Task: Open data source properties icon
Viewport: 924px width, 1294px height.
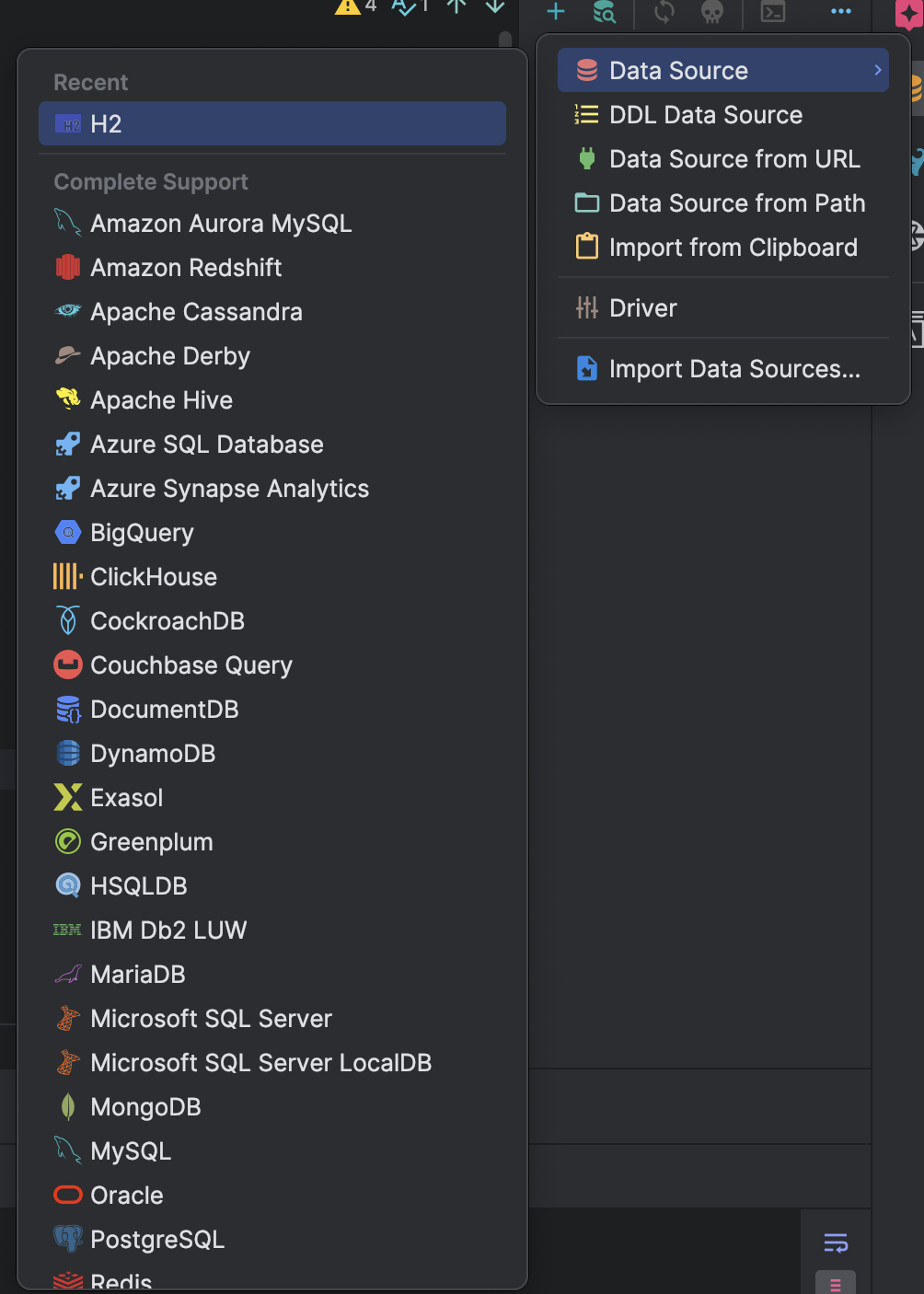Action: 605,11
